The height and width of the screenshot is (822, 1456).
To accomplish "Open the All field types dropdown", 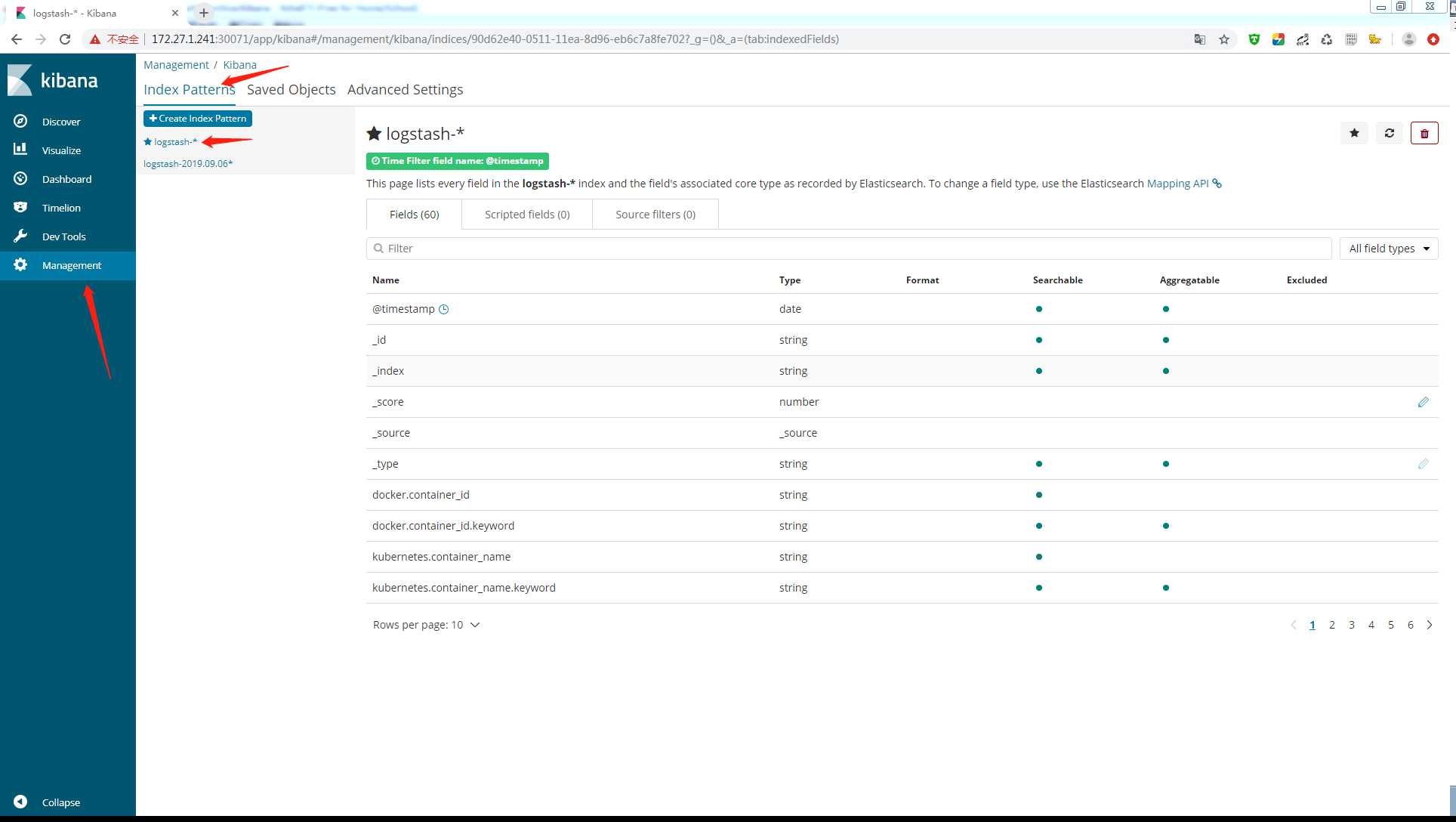I will pos(1389,249).
